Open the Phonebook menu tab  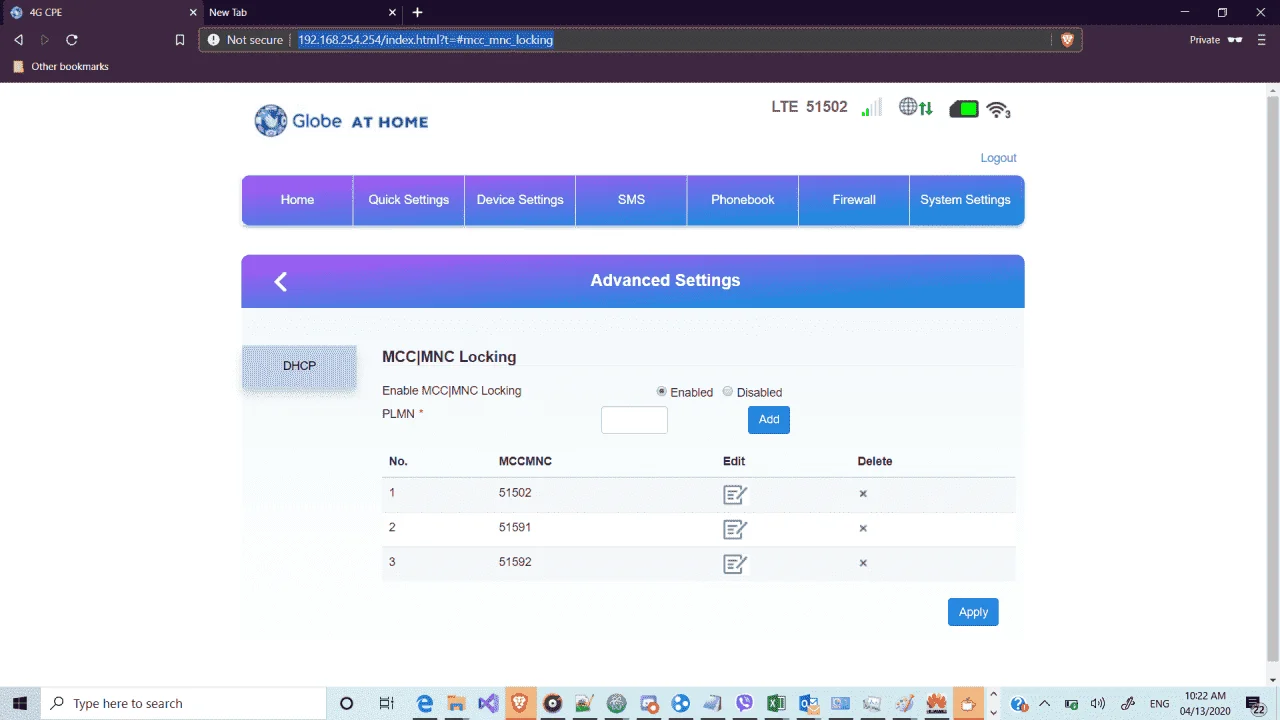pos(743,200)
